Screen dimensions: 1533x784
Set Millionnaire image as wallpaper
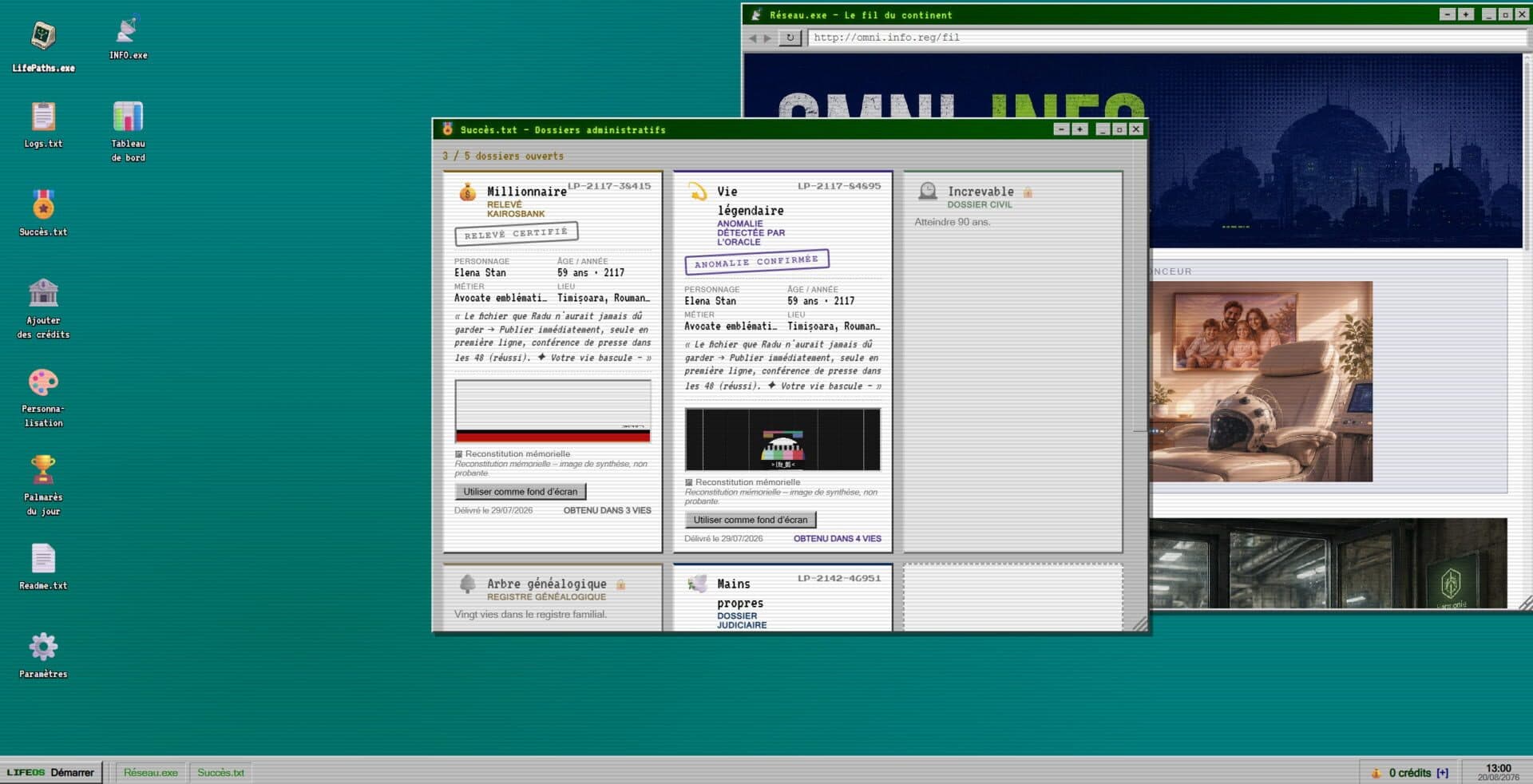(x=521, y=492)
